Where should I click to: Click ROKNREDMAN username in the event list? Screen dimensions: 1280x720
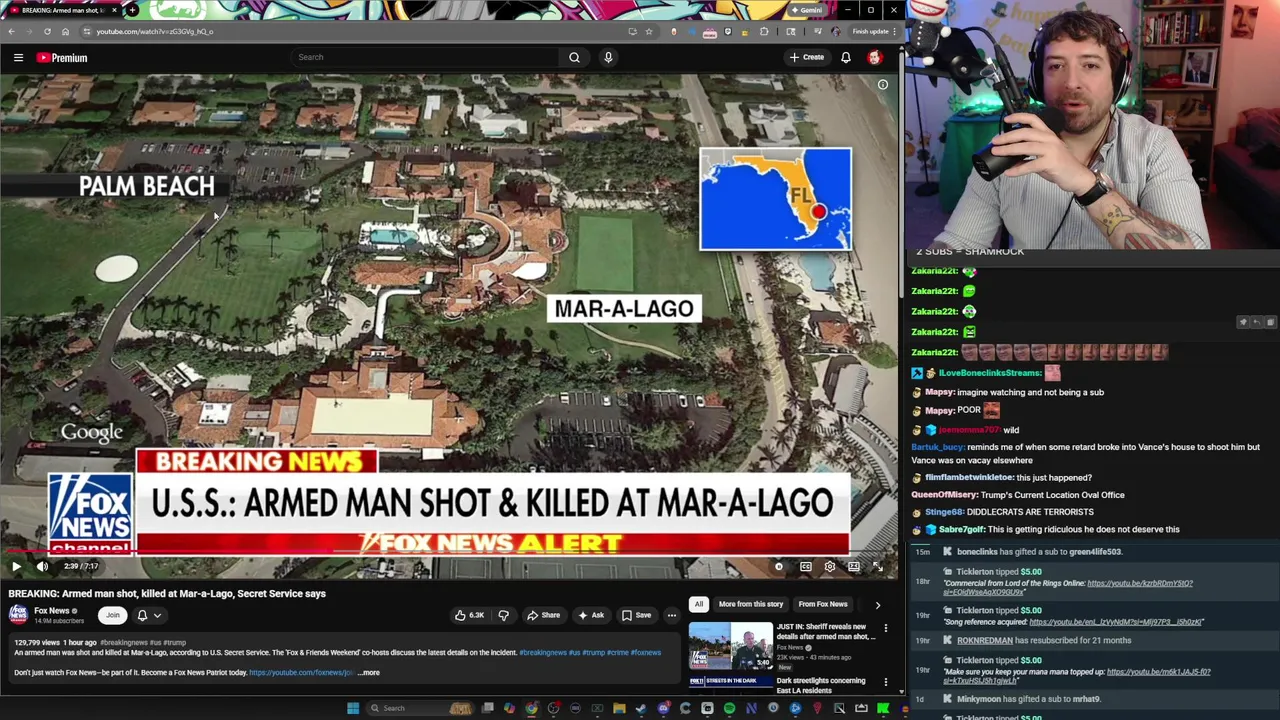[x=985, y=640]
